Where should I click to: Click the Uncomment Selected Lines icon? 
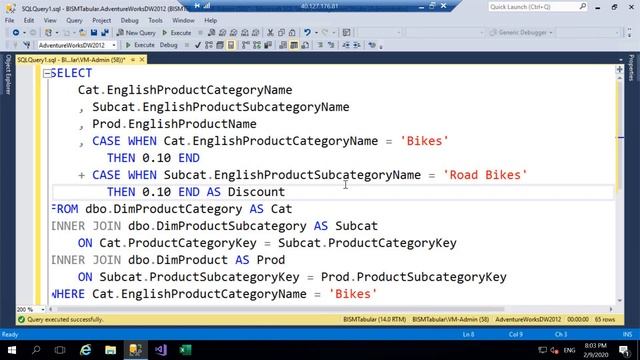click(x=331, y=45)
